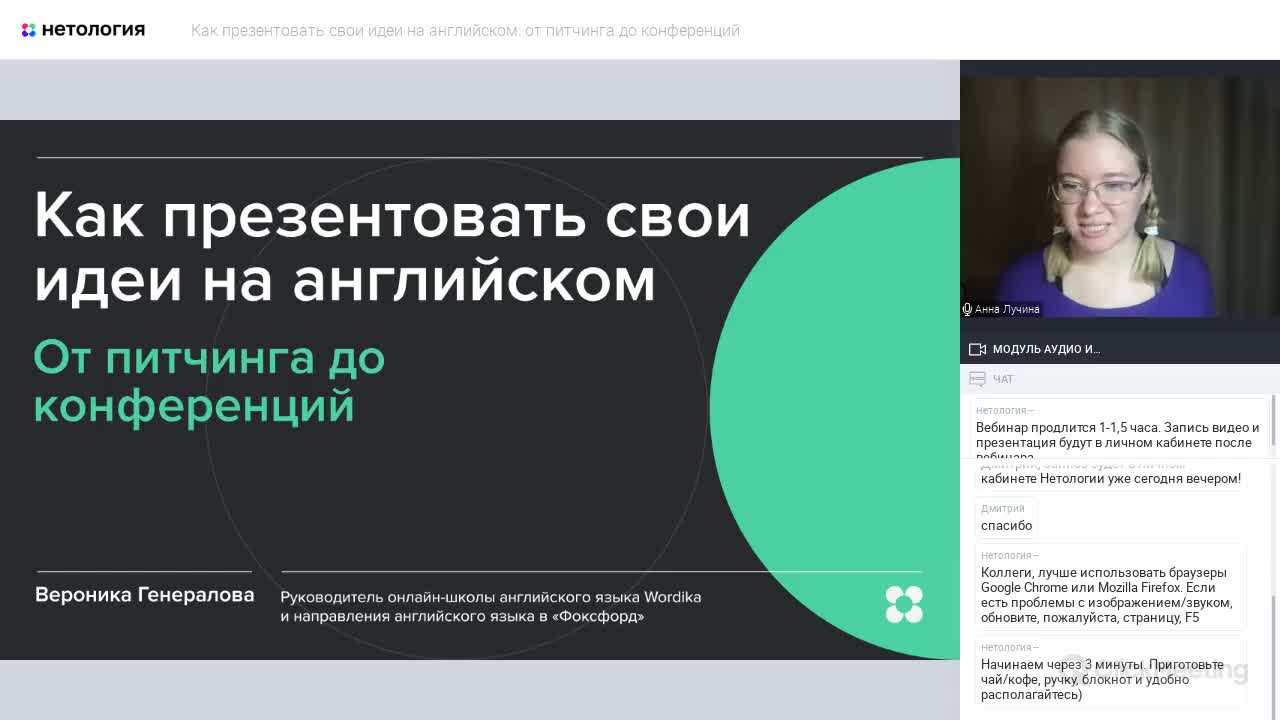Viewport: 1280px width, 720px height.
Task: Click Анна Лучина's webcam video
Action: click(x=1120, y=198)
